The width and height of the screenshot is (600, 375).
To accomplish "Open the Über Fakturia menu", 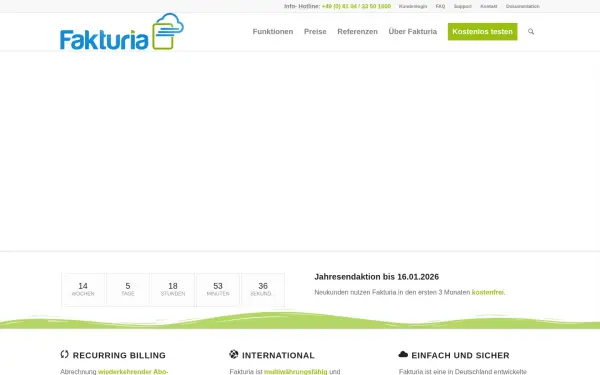I will pyautogui.click(x=412, y=32).
